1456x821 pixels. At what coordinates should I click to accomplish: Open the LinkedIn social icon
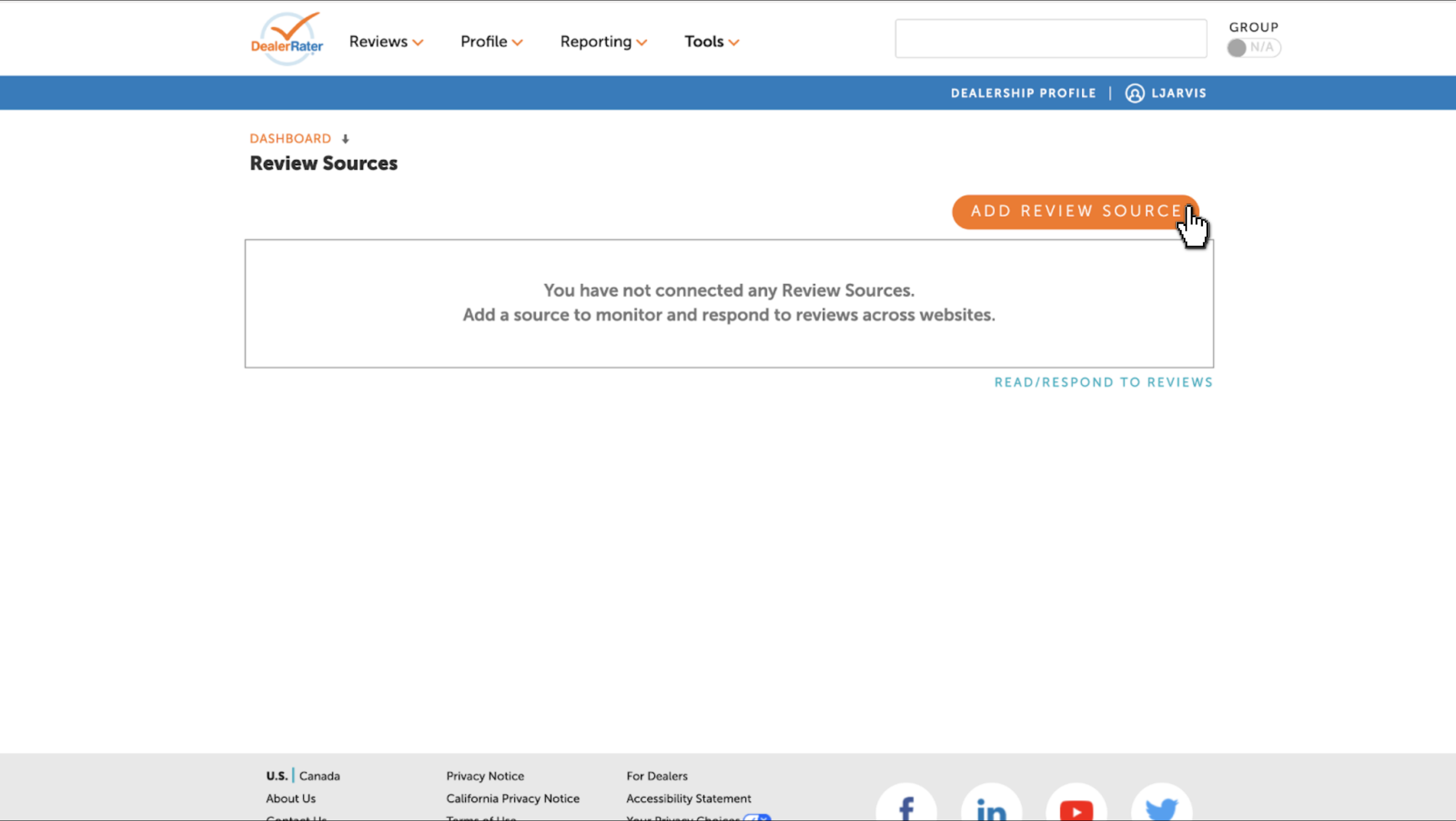[991, 803]
